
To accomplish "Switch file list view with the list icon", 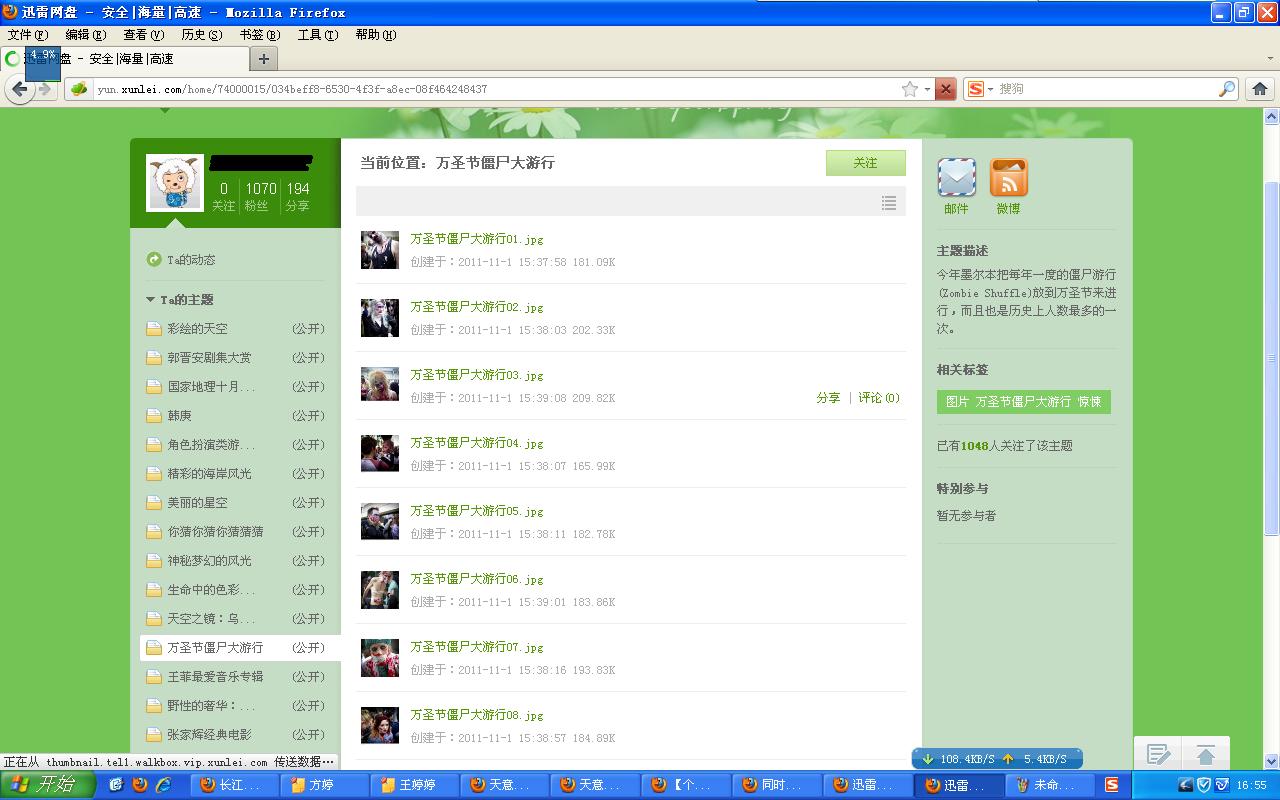I will coord(889,203).
